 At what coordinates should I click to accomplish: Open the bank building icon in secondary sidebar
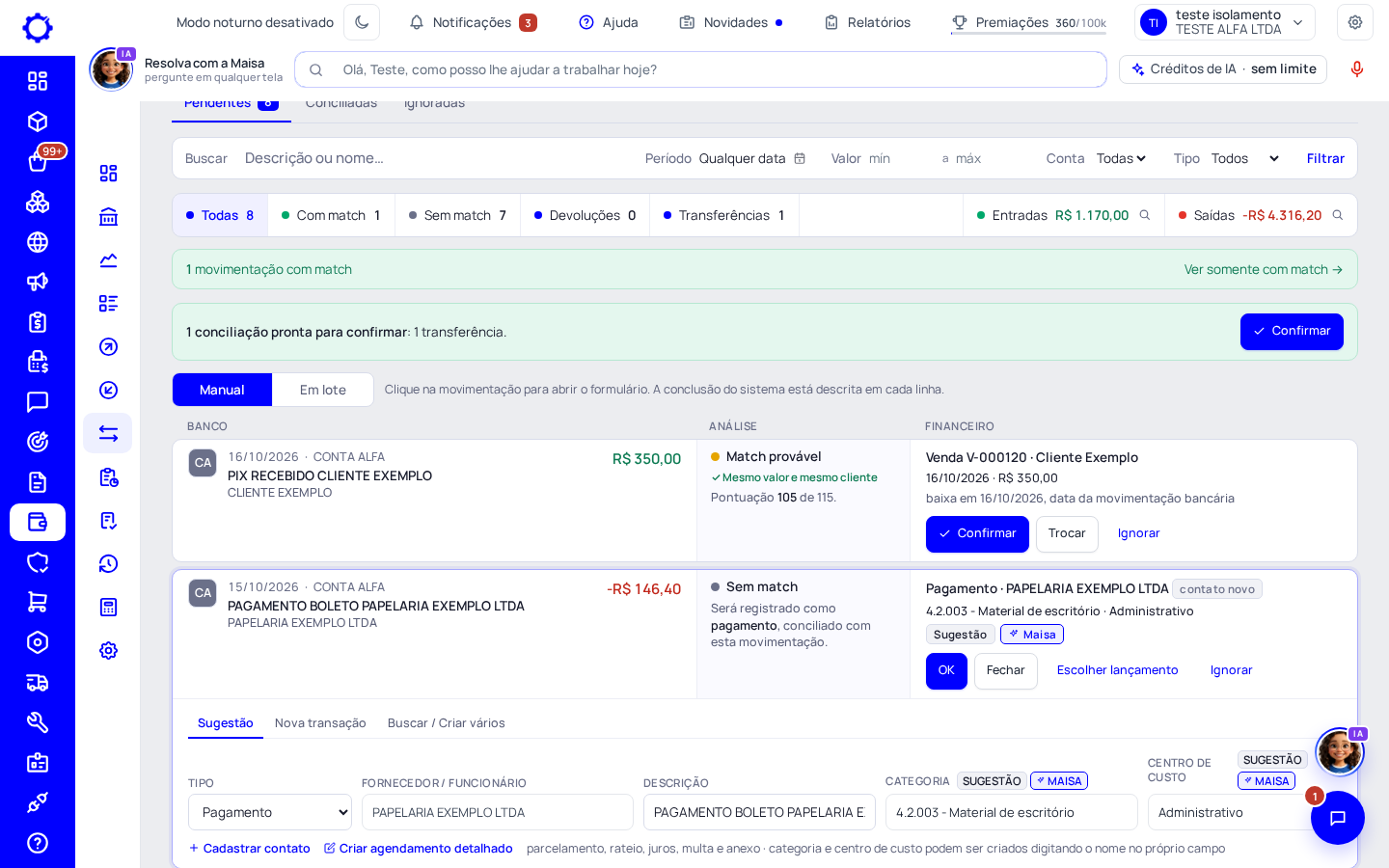pos(108,217)
